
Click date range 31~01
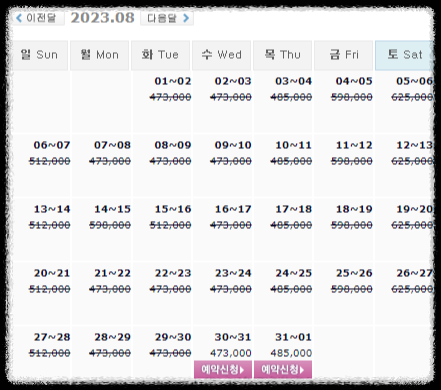point(294,337)
